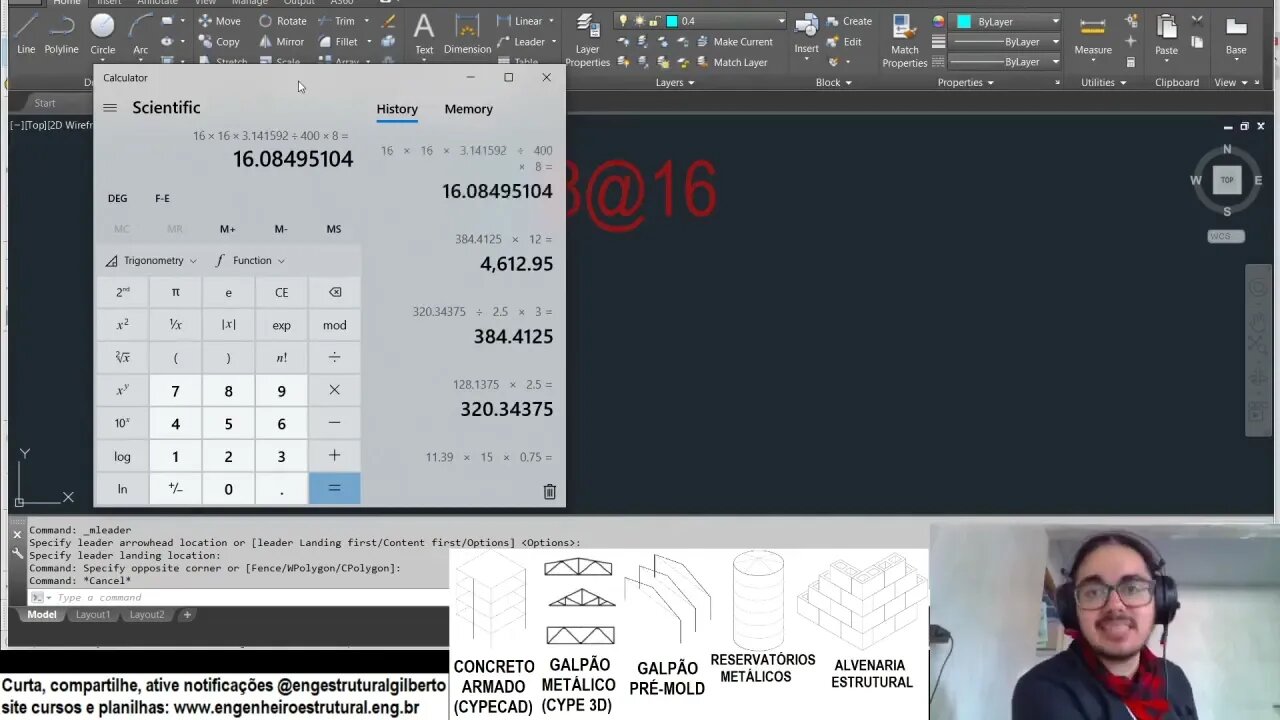The height and width of the screenshot is (720, 1280).
Task: Switch to the Layout1 tab
Action: click(93, 614)
